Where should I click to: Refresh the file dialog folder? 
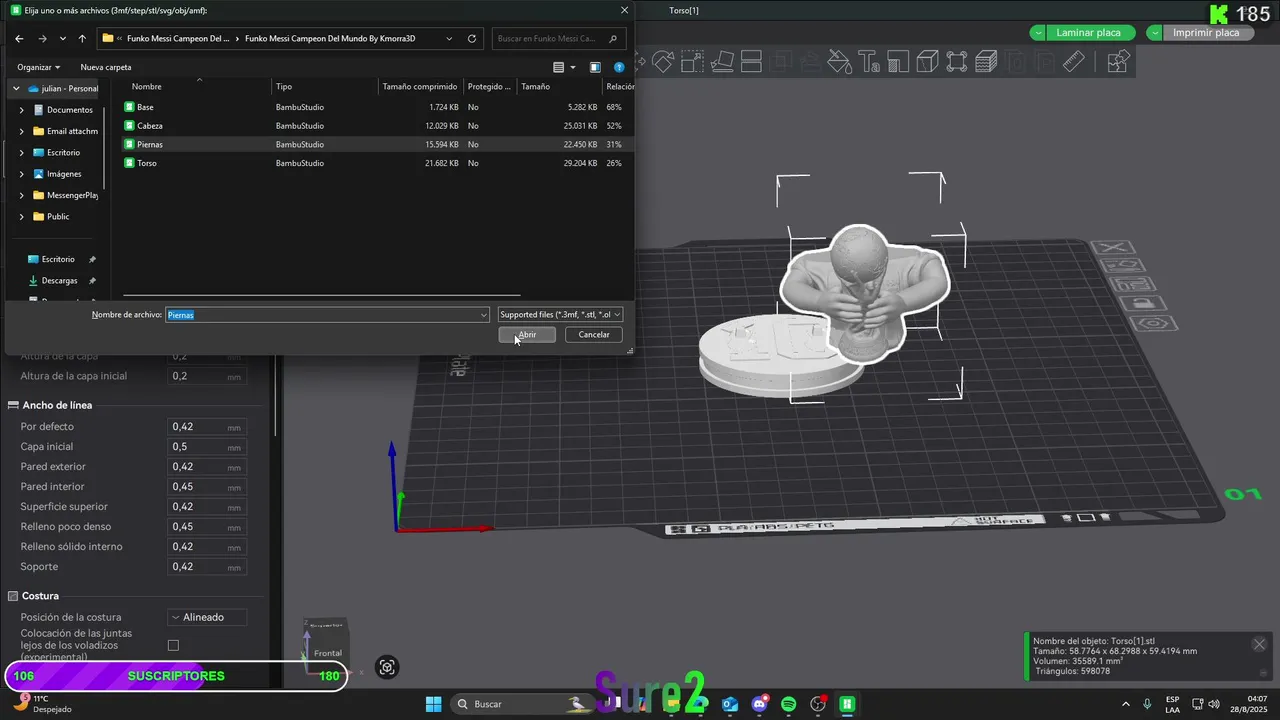tap(472, 39)
